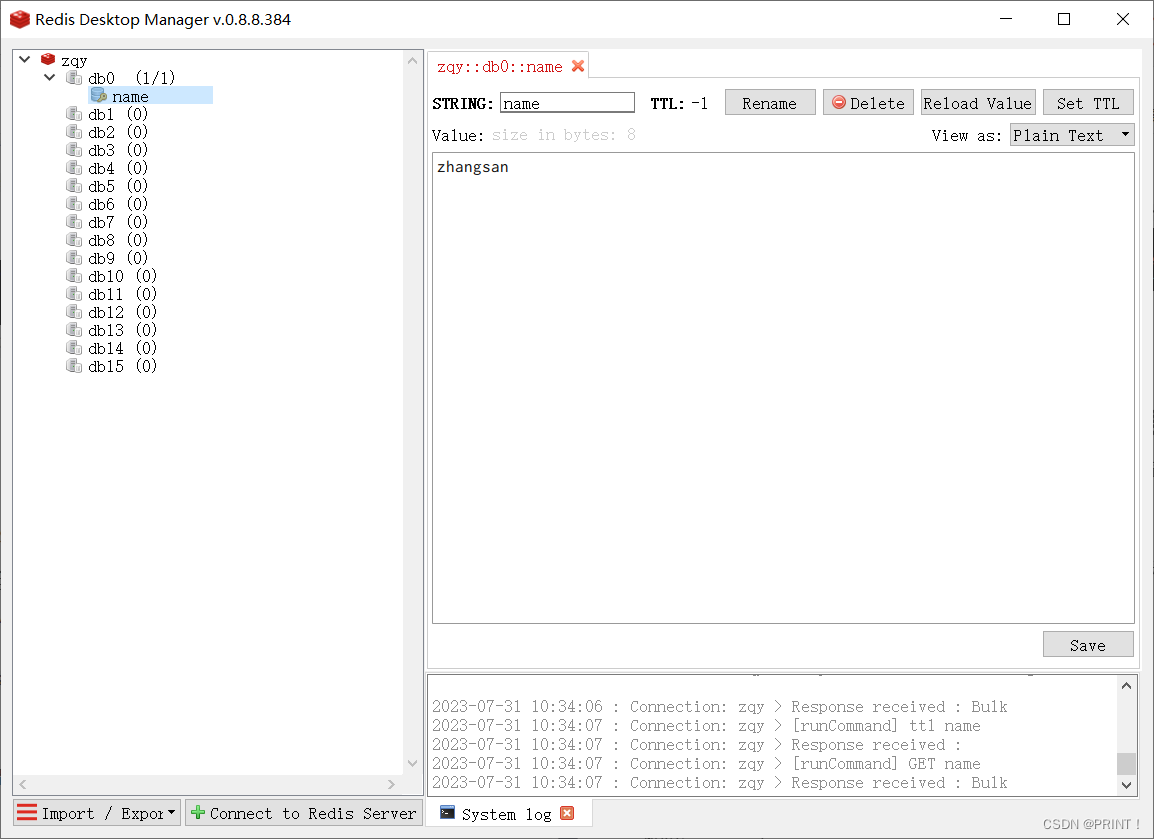Click the name key icon in db0

click(x=99, y=95)
